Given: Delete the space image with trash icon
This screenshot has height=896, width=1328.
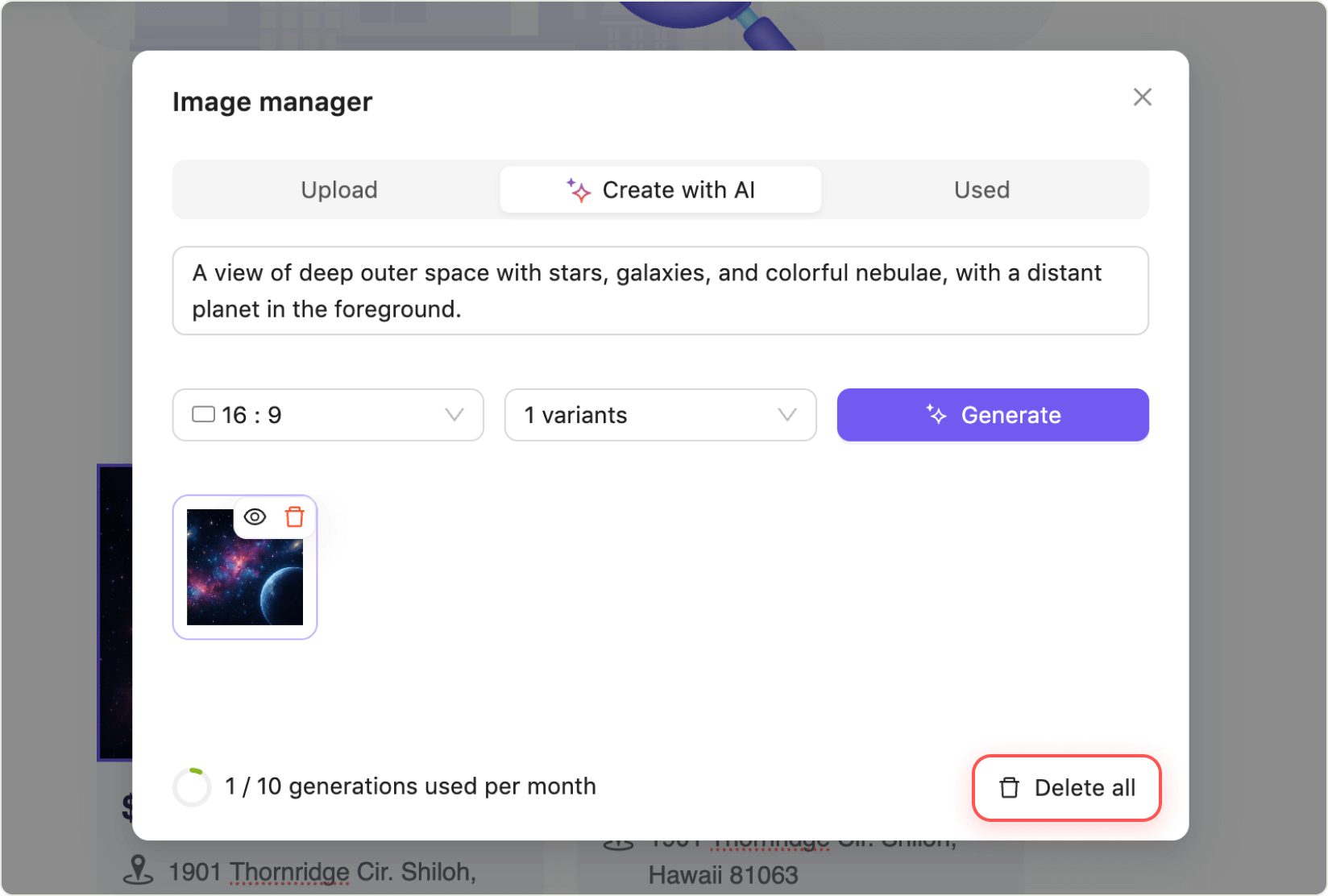Looking at the screenshot, I should [295, 517].
